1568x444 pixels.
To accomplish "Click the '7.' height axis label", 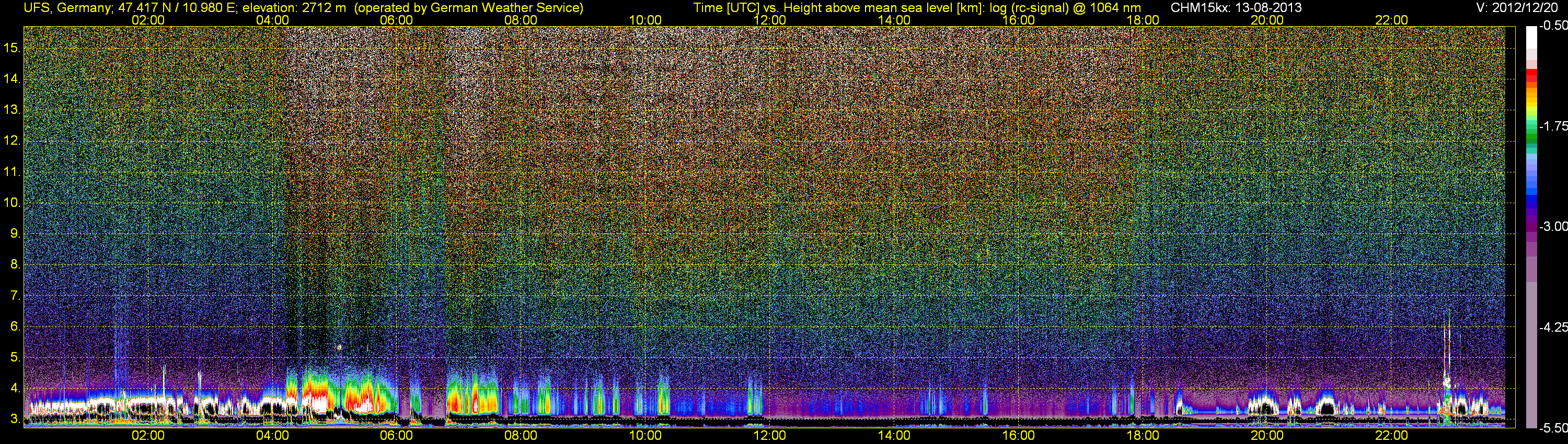I will tap(15, 296).
